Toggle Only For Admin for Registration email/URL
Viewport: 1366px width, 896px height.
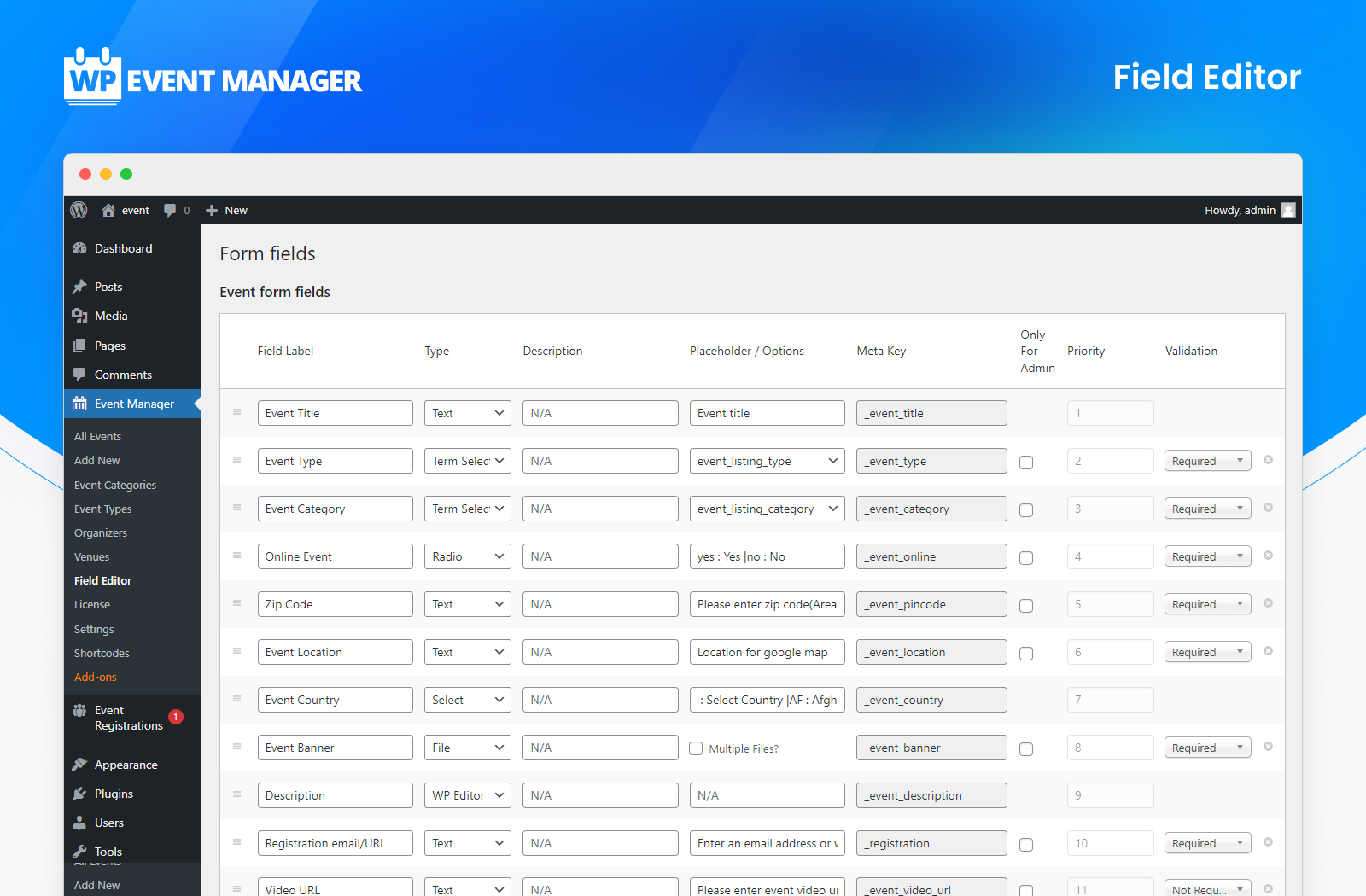click(1026, 845)
